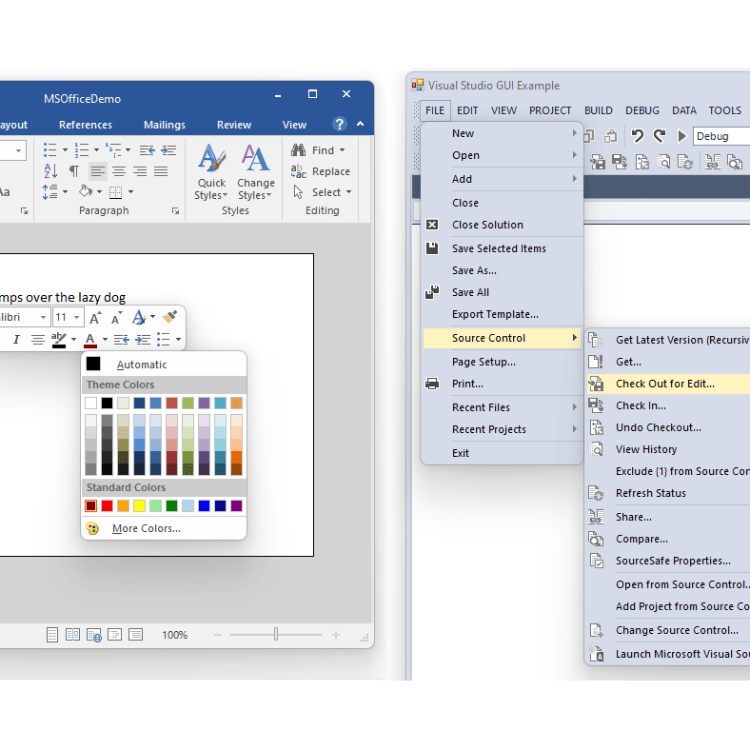Click the Format Painter brush in mini toolbar
Image resolution: width=750 pixels, height=750 pixels.
coord(170,317)
